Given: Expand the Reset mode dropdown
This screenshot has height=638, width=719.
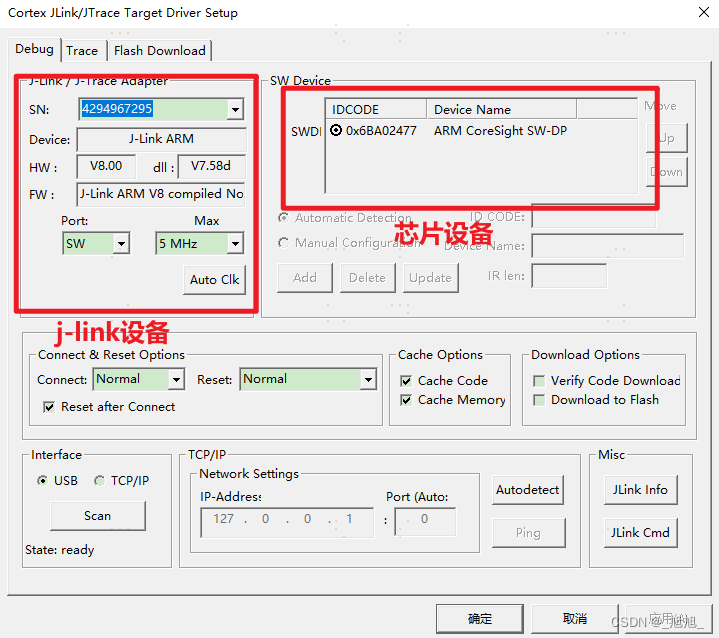Looking at the screenshot, I should click(x=368, y=379).
